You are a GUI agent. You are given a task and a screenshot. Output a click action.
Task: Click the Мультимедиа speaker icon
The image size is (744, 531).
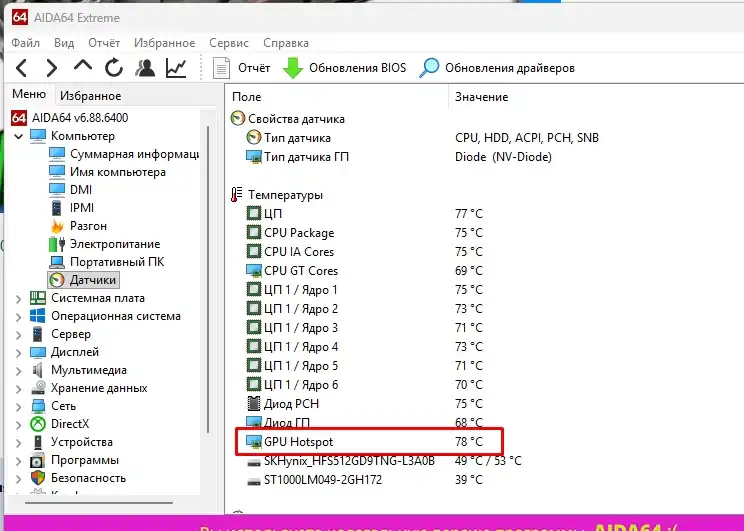37,370
